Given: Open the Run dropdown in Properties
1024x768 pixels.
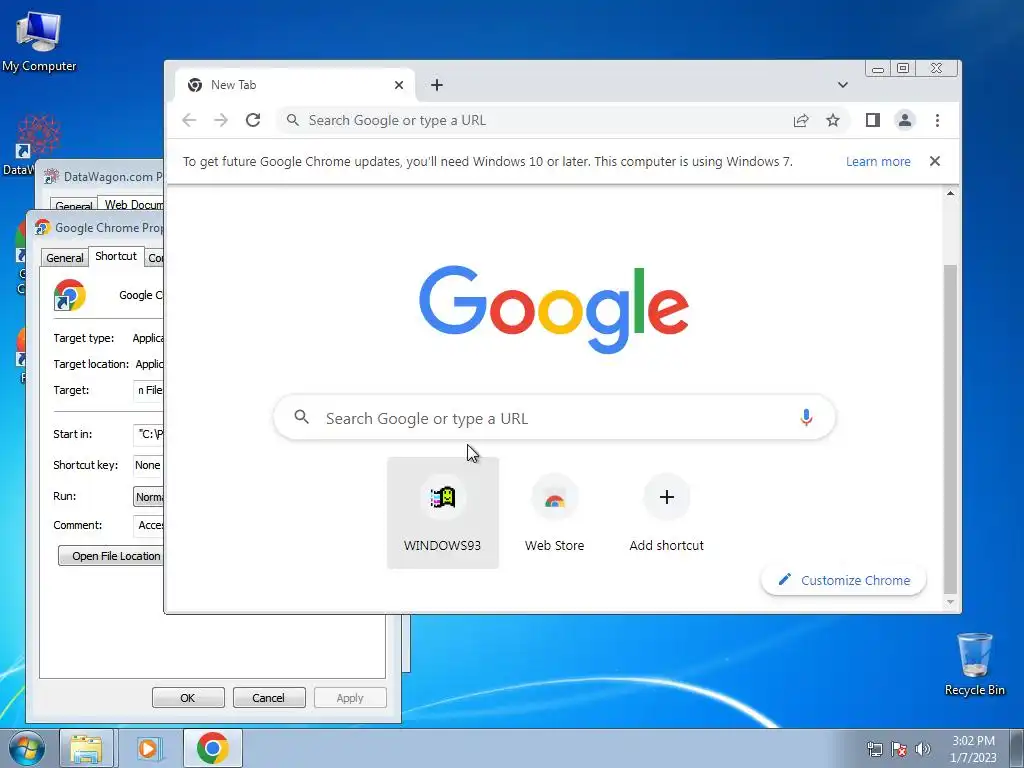Looking at the screenshot, I should 149,496.
